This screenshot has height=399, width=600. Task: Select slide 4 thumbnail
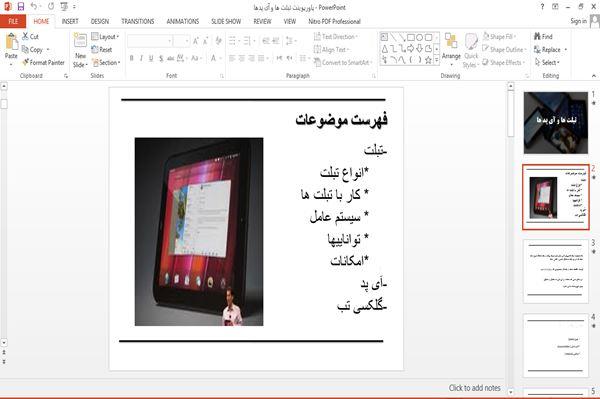coord(556,345)
